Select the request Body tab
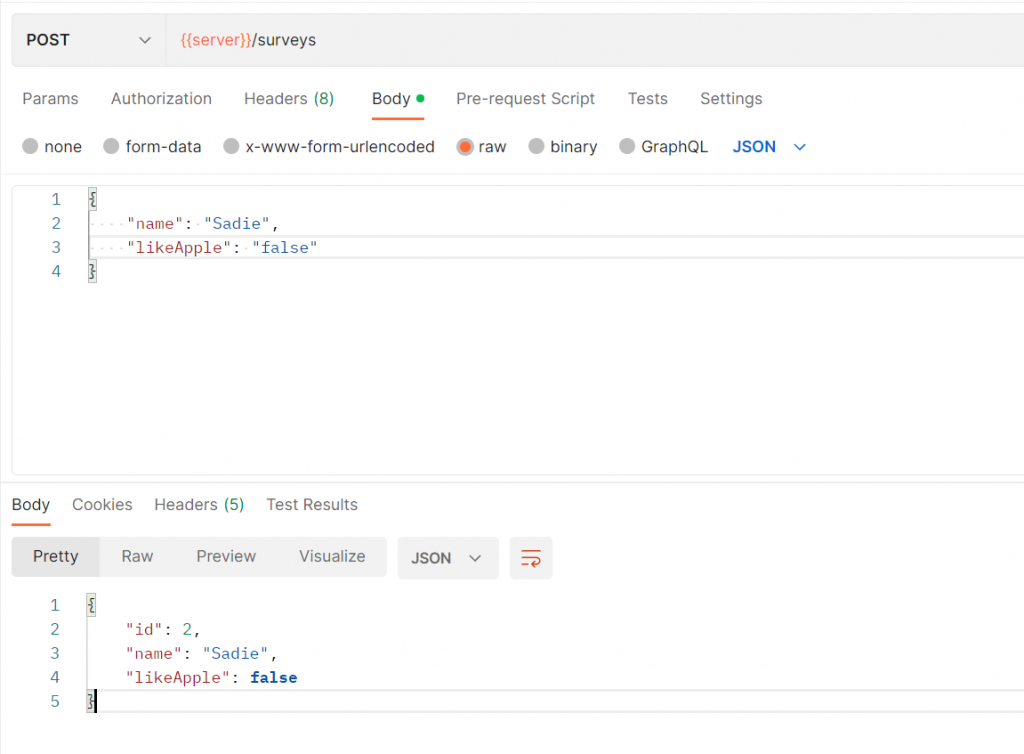The width and height of the screenshot is (1024, 754). point(398,99)
